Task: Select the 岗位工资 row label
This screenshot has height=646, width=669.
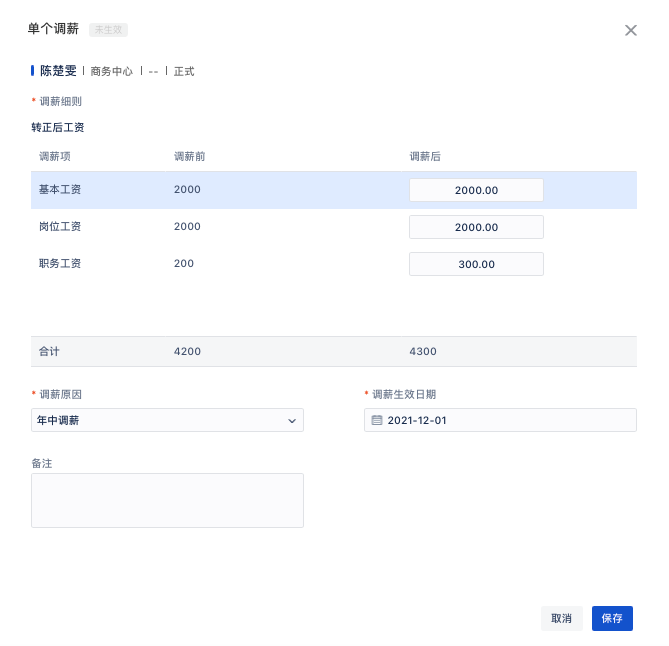Action: (60, 227)
